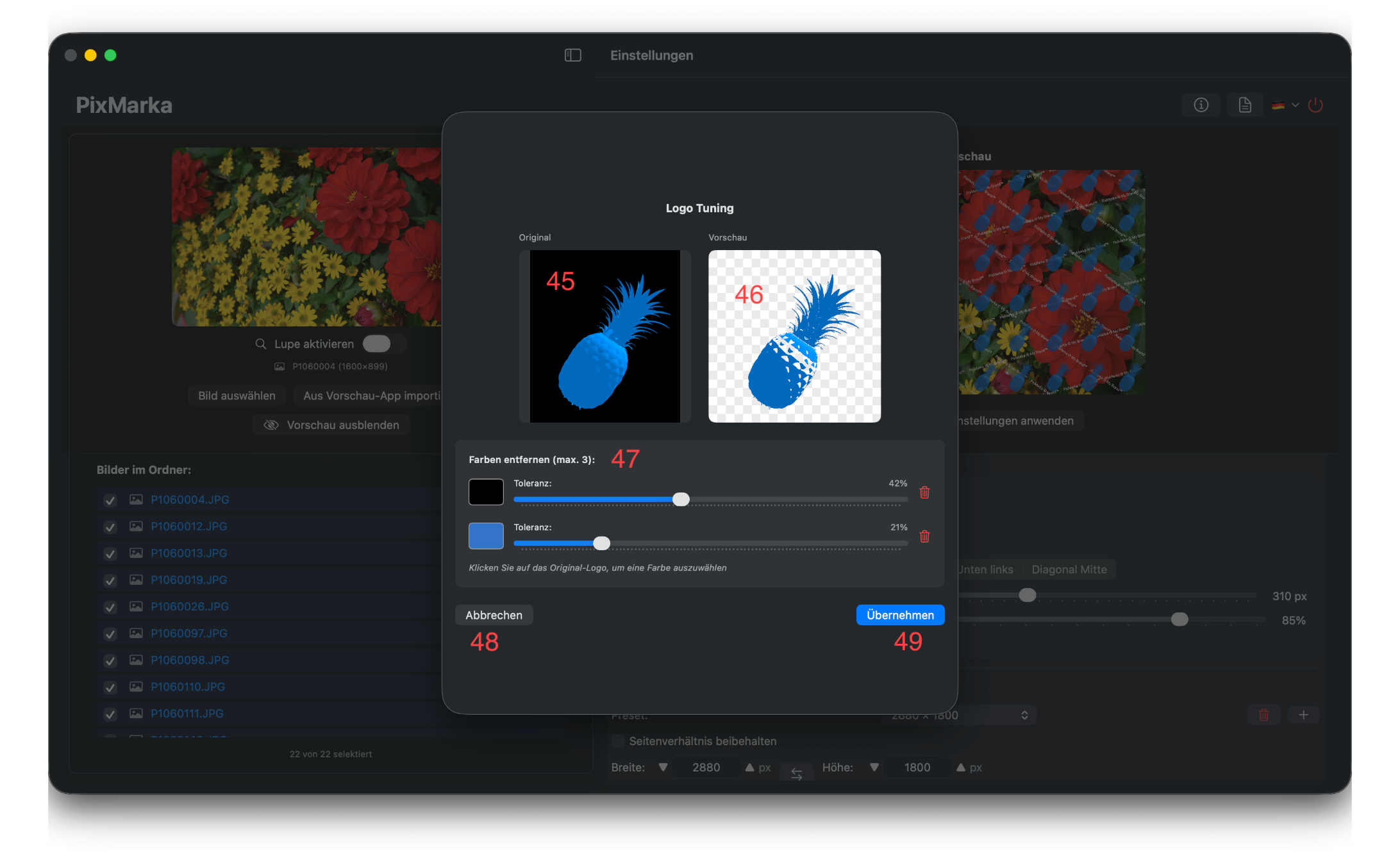This screenshot has height=858, width=1400.
Task: Click the swap width and height icon
Action: tap(796, 774)
